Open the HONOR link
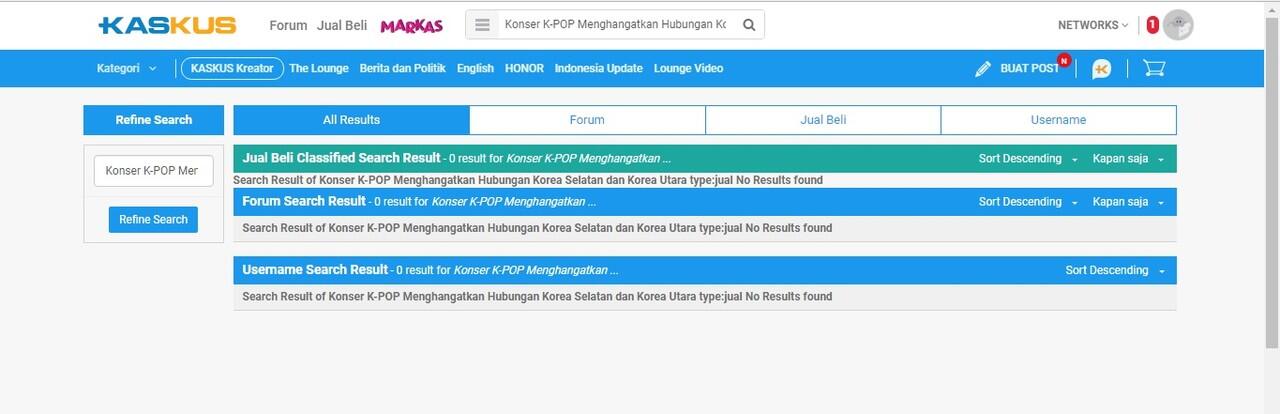This screenshot has width=1280, height=414. tap(524, 68)
